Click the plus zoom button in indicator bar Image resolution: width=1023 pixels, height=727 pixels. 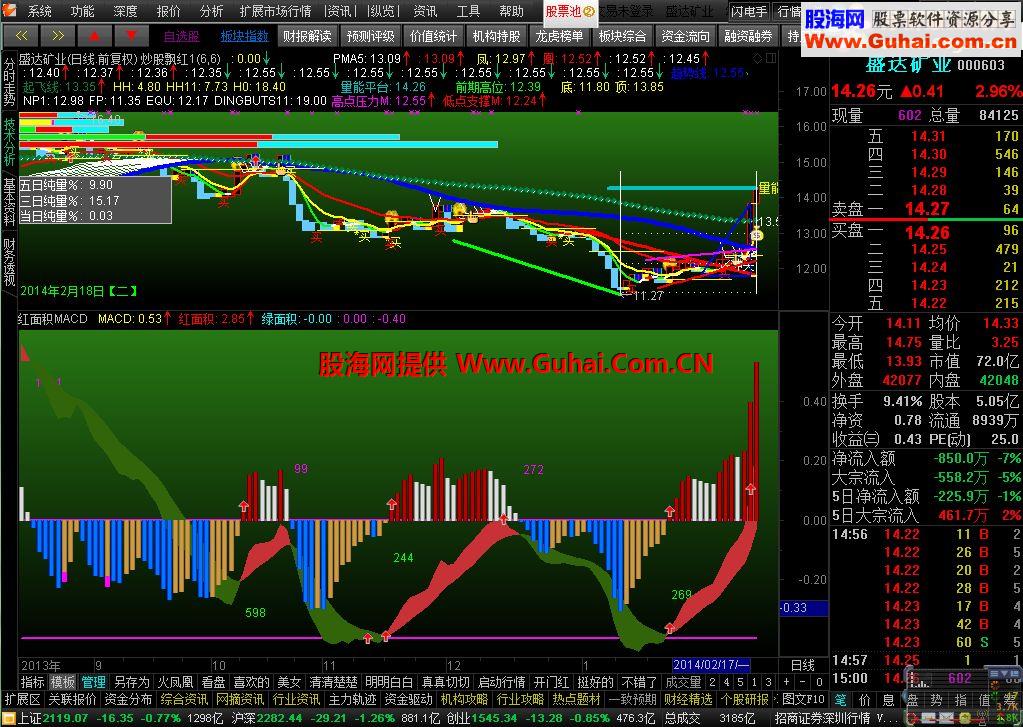pyautogui.click(x=786, y=682)
